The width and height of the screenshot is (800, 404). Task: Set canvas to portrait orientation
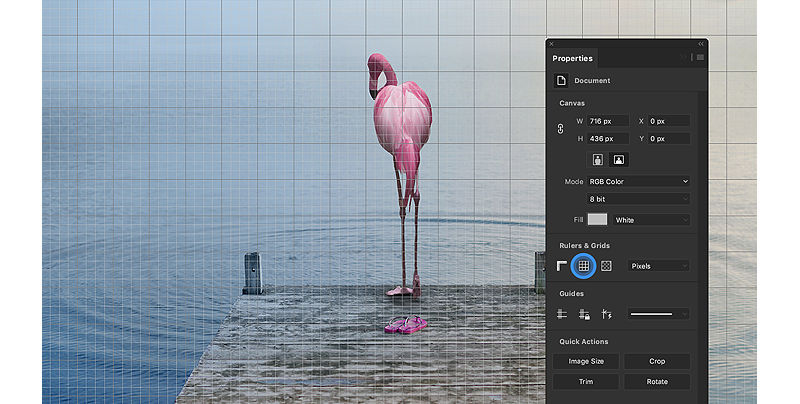(x=599, y=159)
